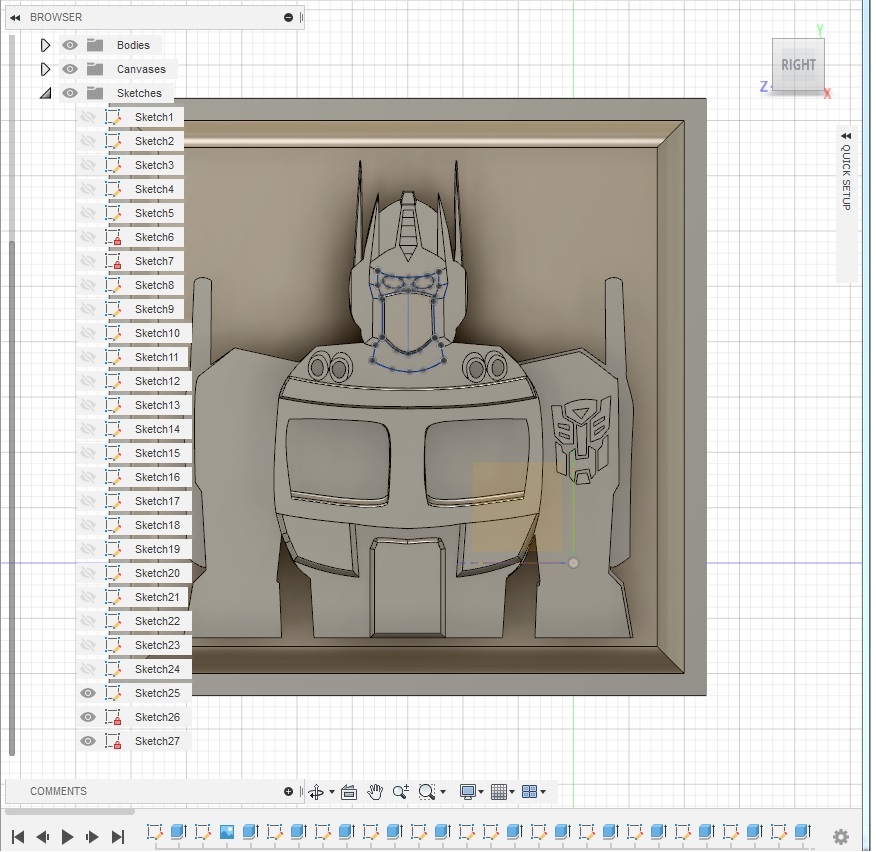Click the Grid and Snaps icon
Viewport: 876px width, 852px height.
click(x=498, y=792)
